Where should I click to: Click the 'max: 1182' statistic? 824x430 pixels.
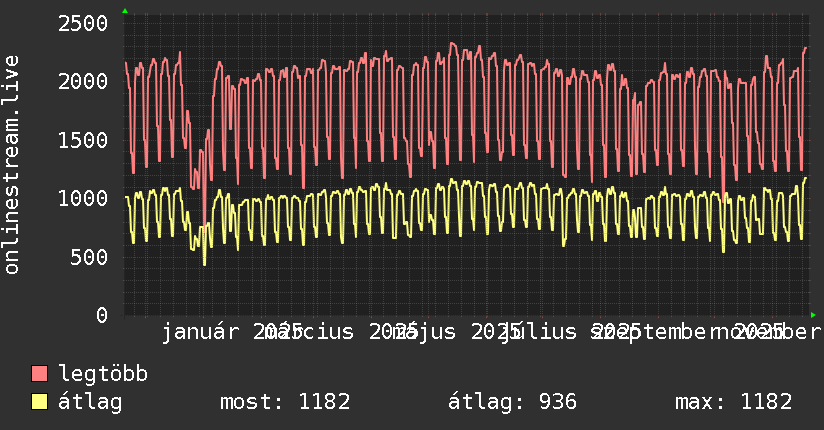tap(734, 402)
